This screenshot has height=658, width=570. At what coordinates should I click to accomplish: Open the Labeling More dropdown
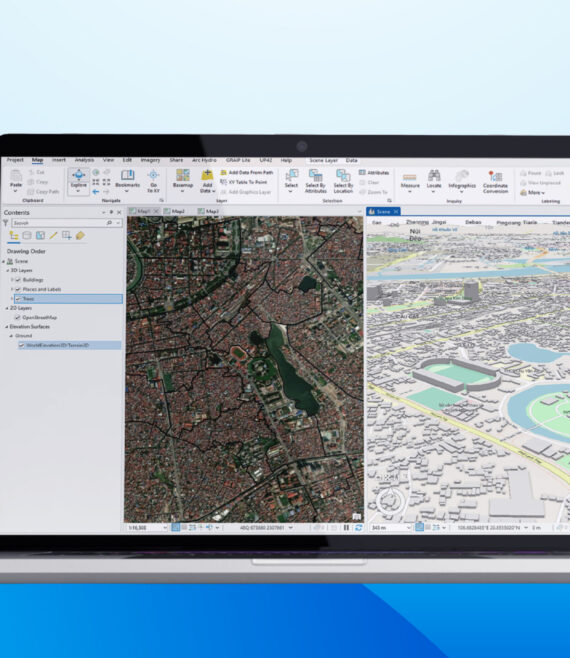pyautogui.click(x=533, y=193)
